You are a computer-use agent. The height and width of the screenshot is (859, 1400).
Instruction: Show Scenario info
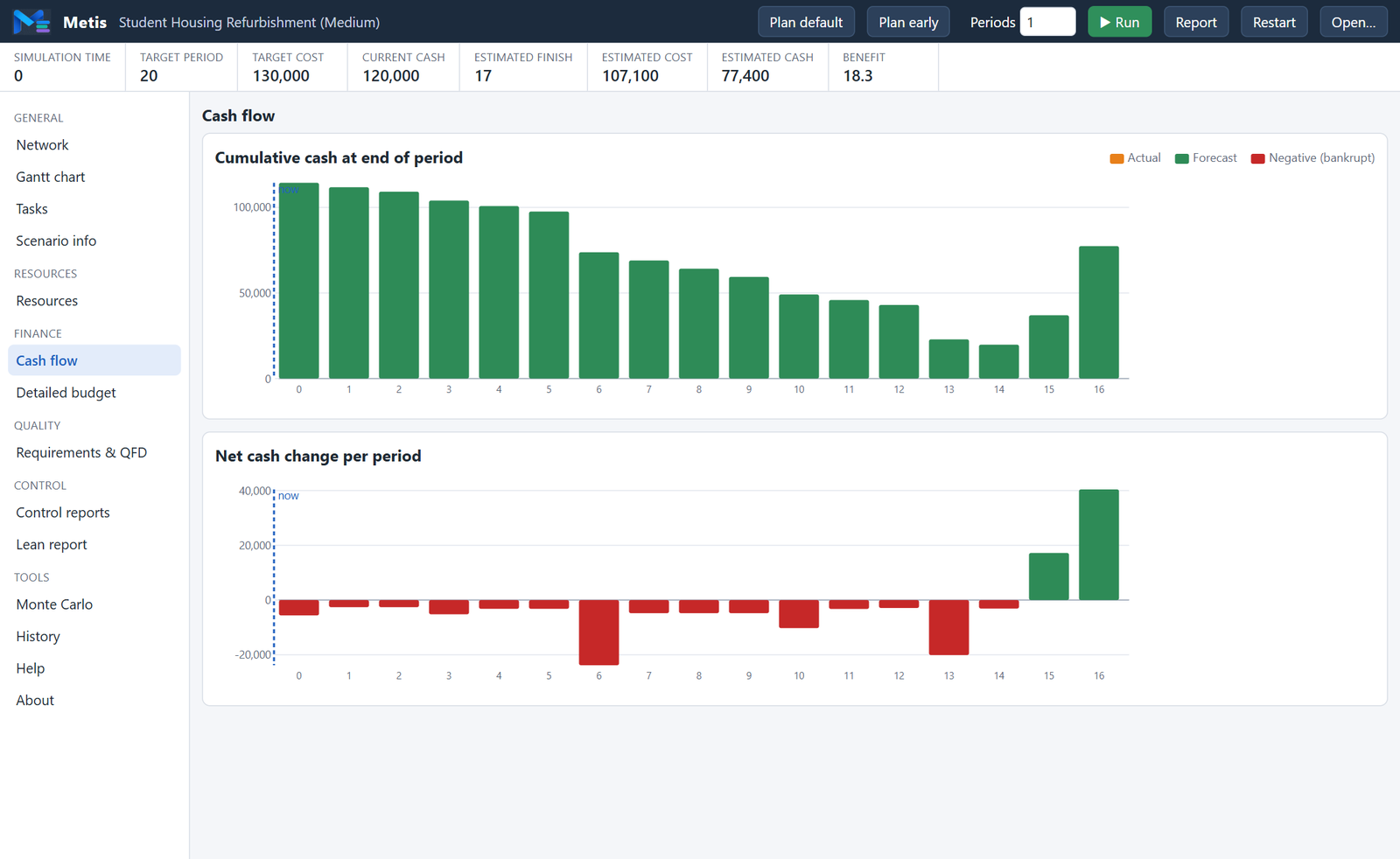click(94, 241)
